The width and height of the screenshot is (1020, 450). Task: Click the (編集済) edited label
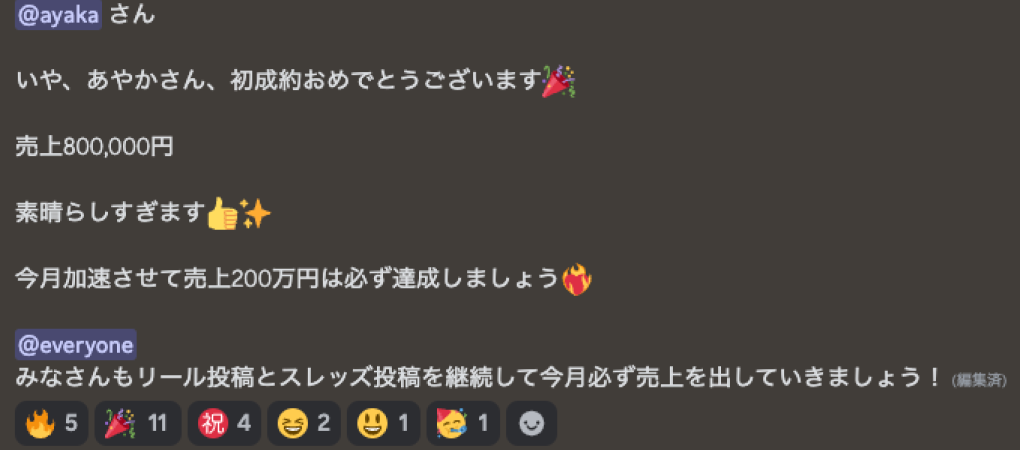(x=979, y=381)
